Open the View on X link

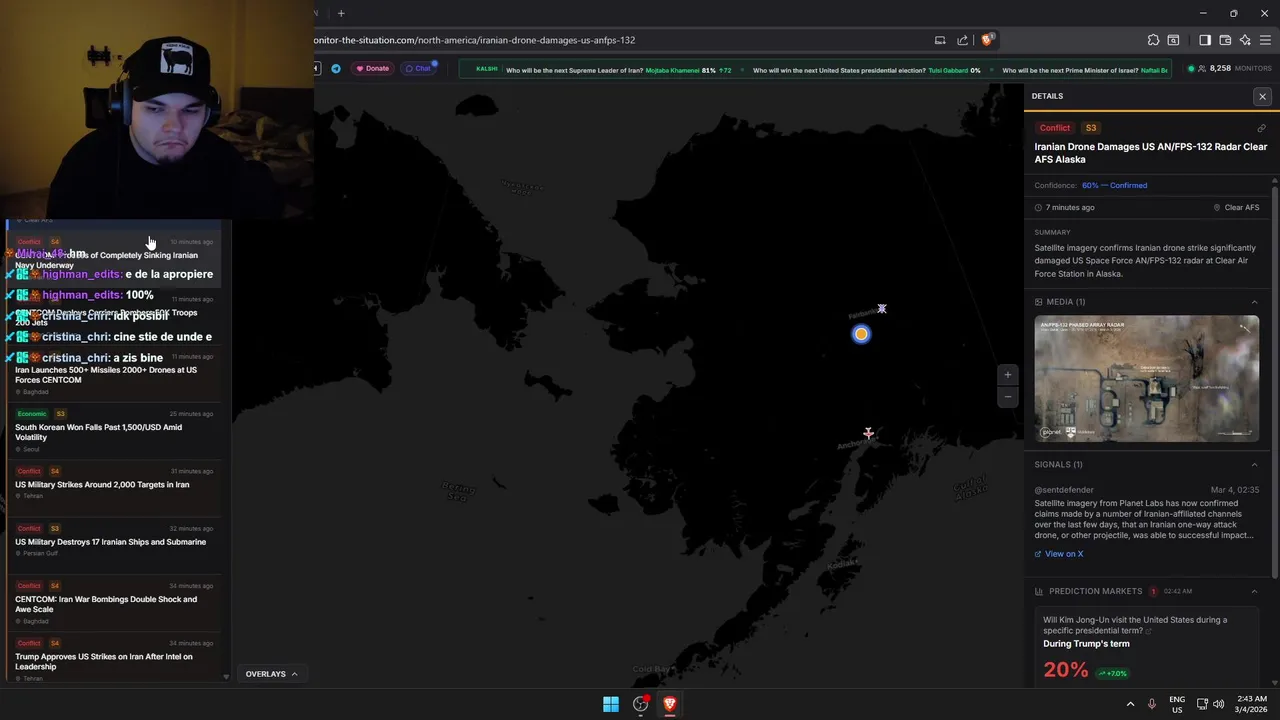(x=1059, y=554)
